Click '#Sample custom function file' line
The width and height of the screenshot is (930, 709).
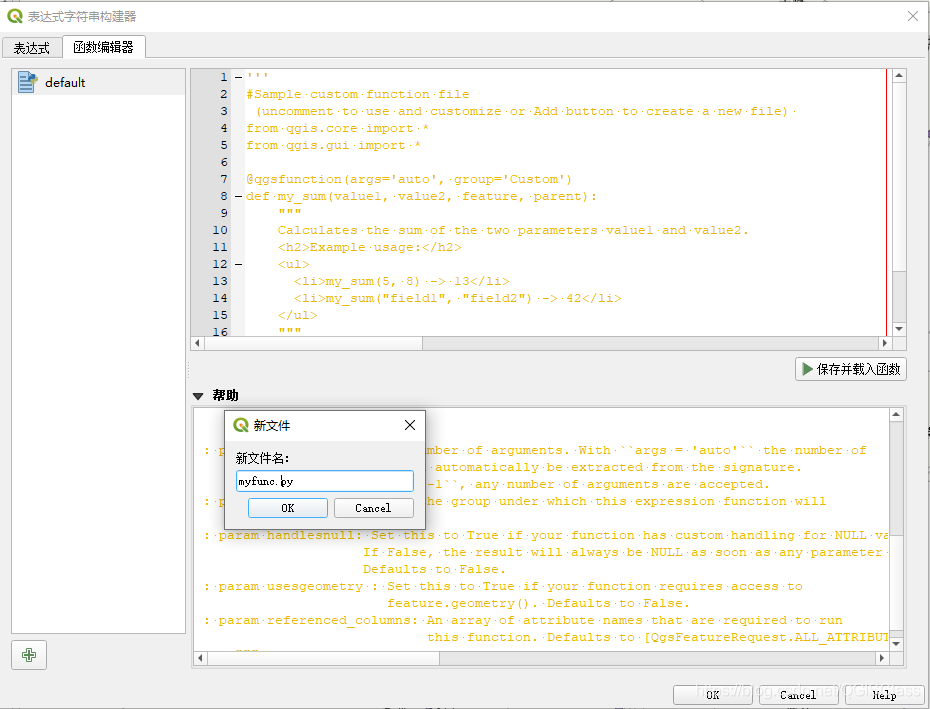coord(358,94)
